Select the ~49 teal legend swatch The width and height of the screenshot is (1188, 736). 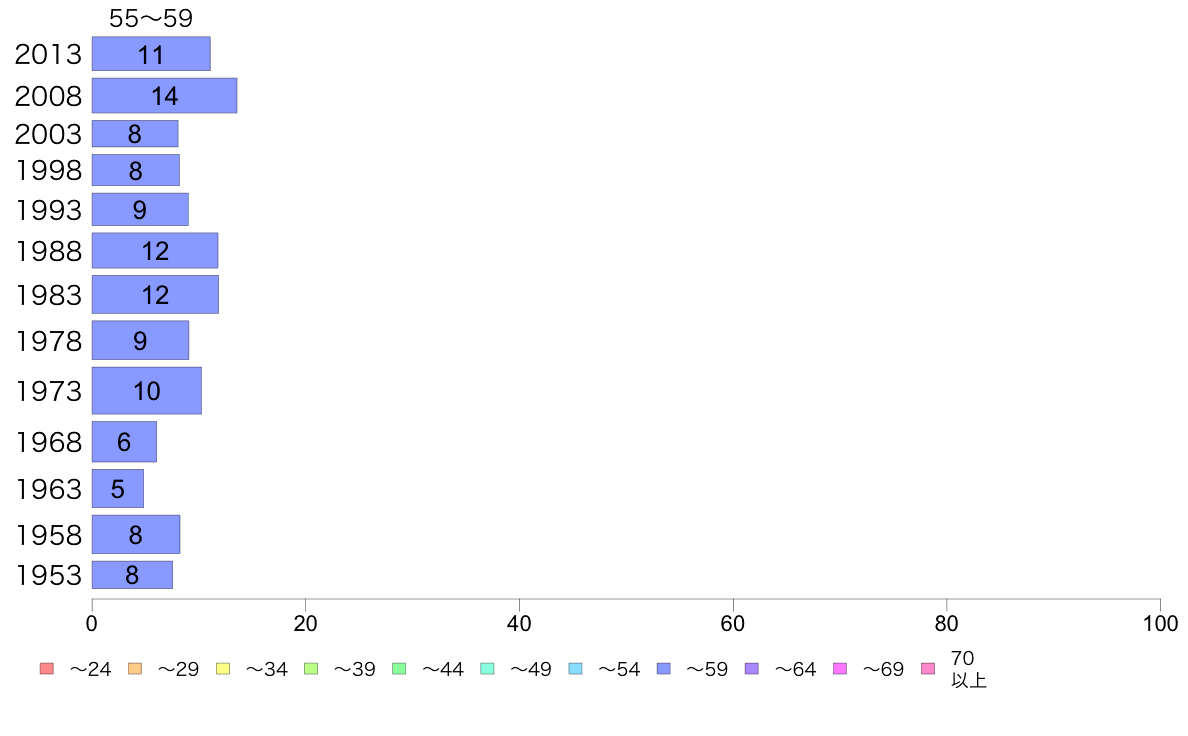(487, 669)
